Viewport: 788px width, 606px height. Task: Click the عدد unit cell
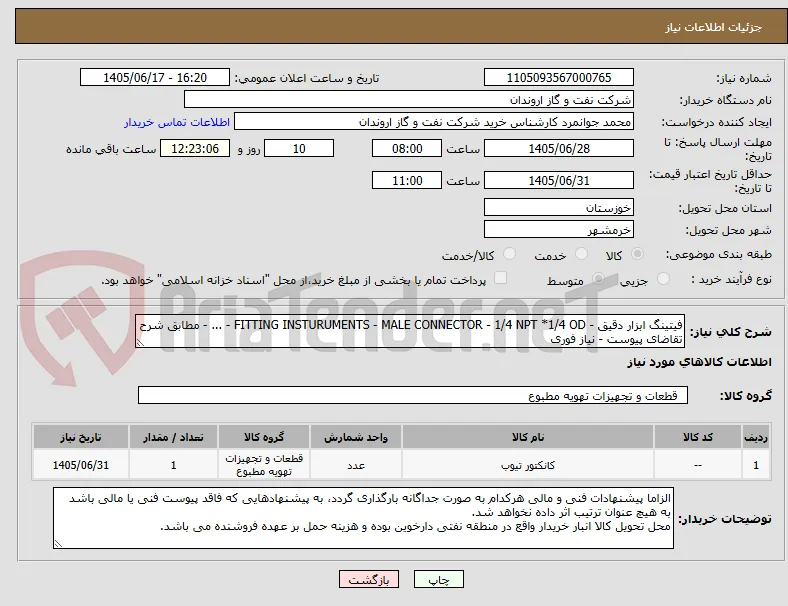tap(356, 465)
